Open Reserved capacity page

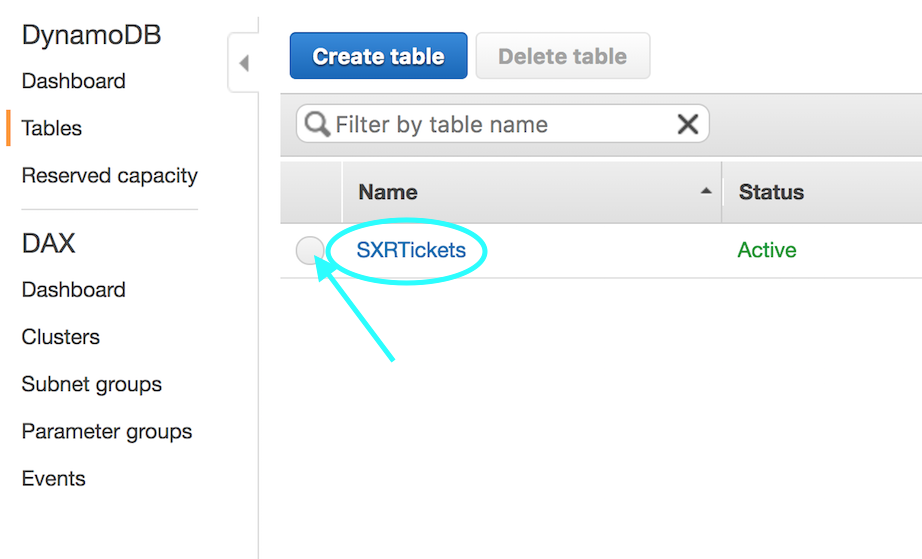pos(109,176)
